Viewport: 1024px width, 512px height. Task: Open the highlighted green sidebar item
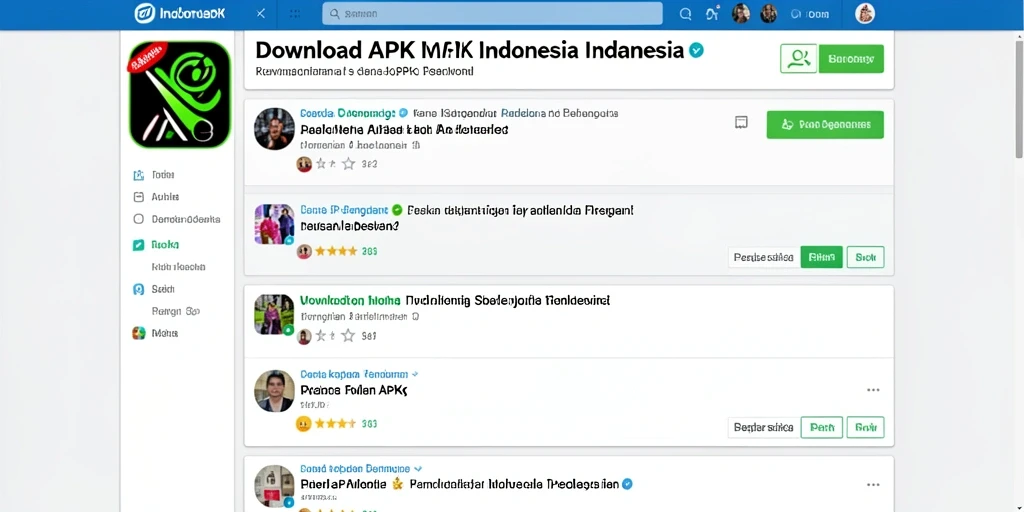coord(156,245)
